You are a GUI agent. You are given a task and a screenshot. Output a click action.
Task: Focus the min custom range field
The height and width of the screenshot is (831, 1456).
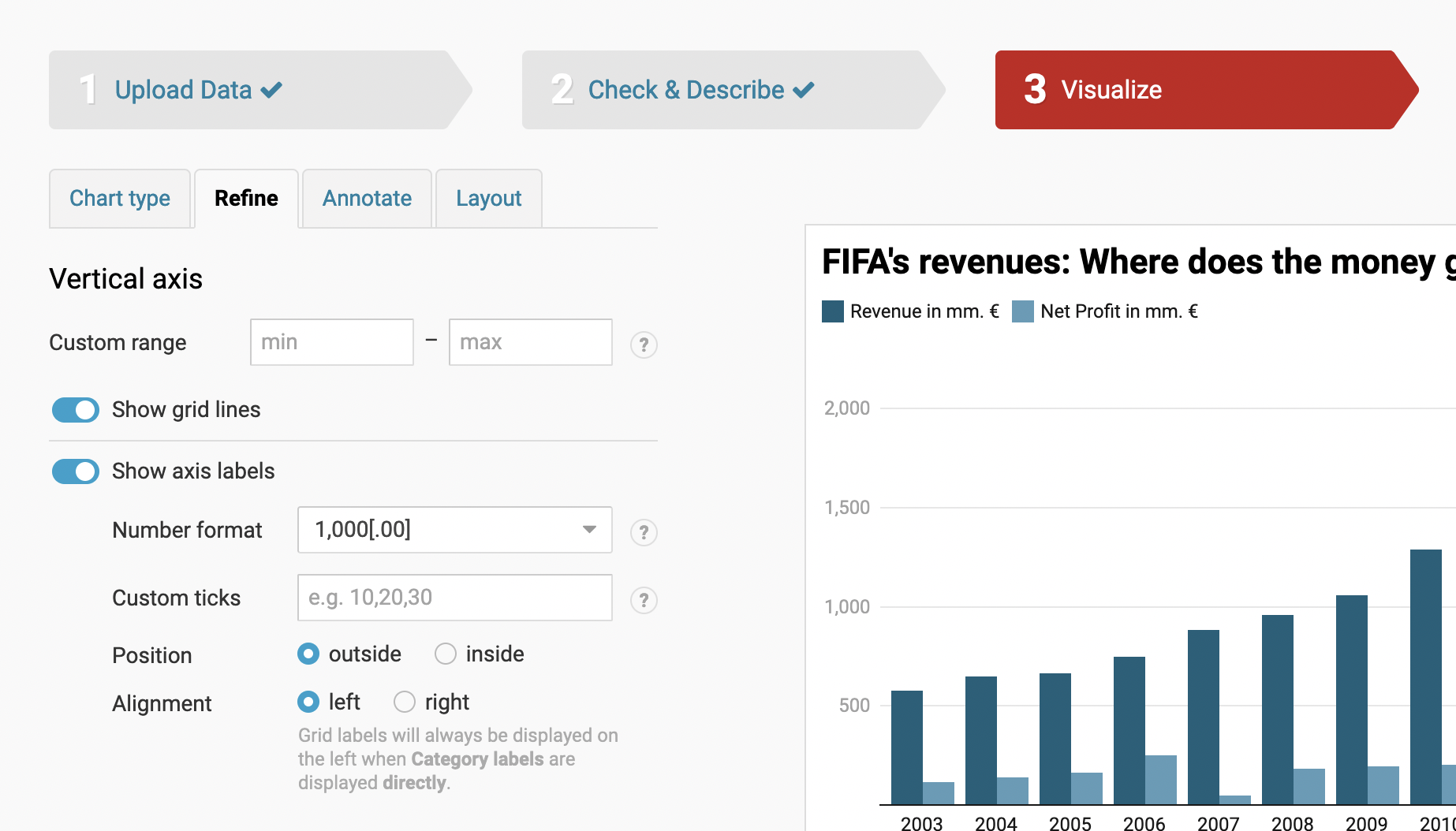pyautogui.click(x=331, y=342)
